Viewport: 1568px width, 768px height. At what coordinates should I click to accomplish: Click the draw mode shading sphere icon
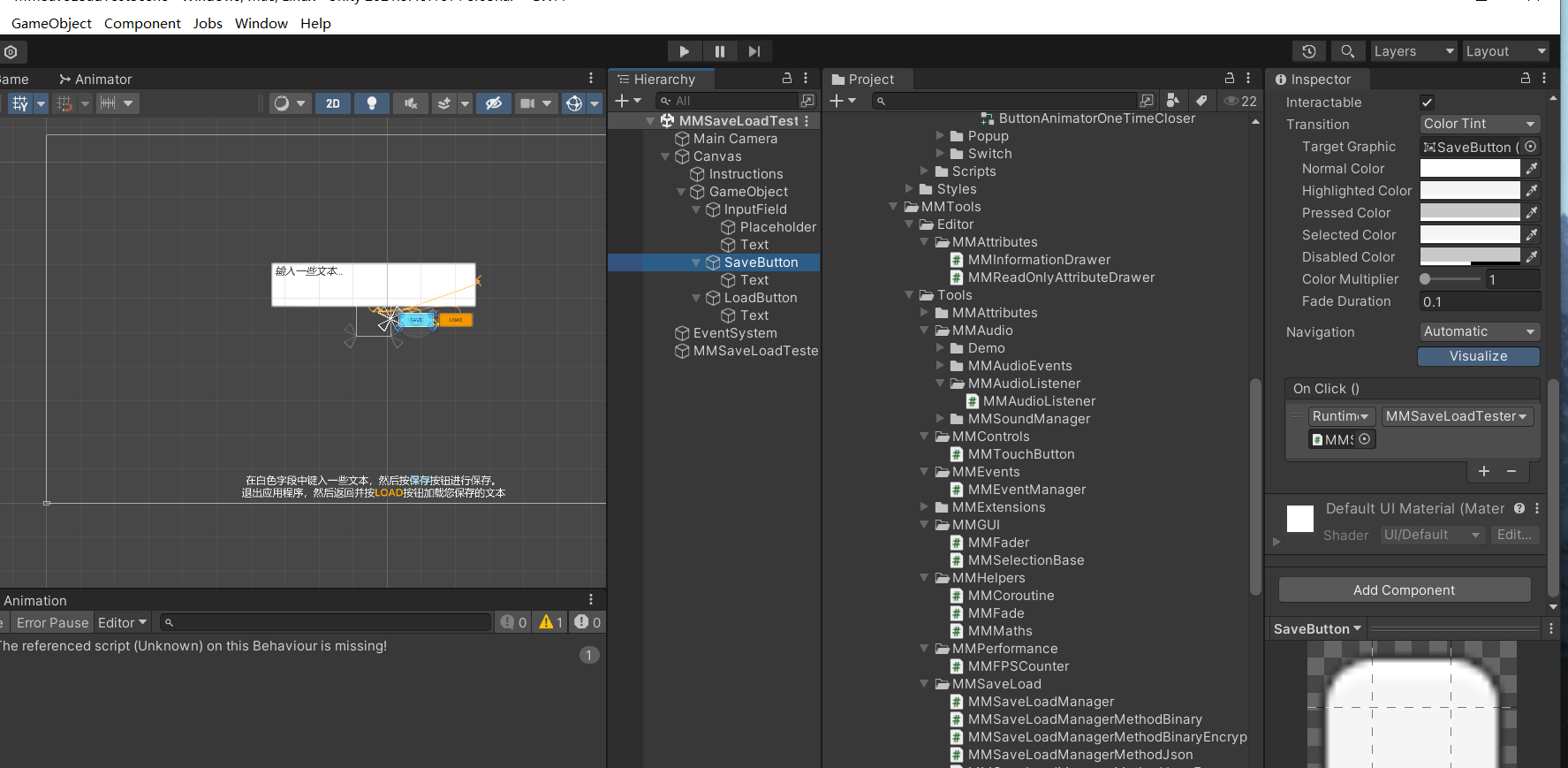pos(282,103)
